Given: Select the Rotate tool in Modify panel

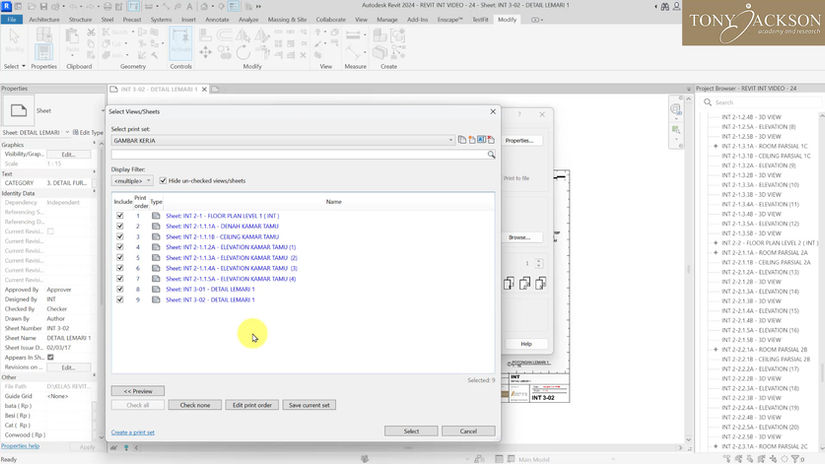Looking at the screenshot, I should 243,52.
